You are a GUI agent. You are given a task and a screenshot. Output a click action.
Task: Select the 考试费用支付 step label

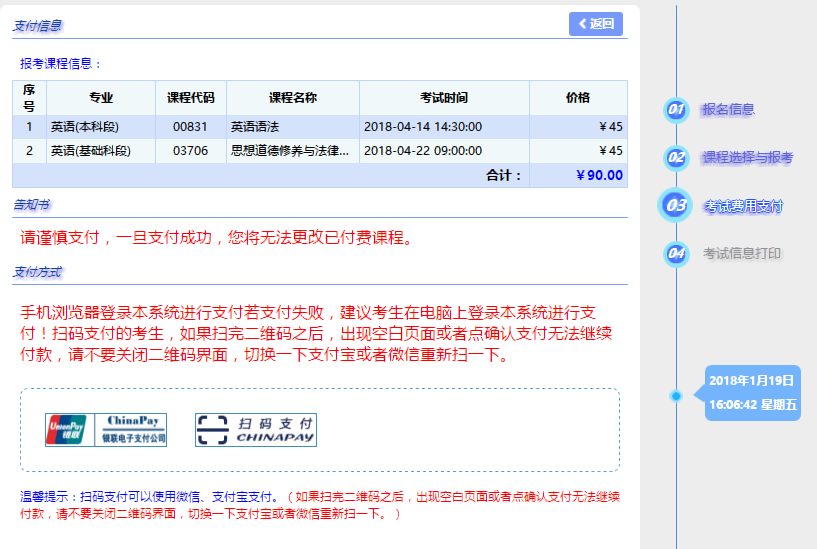(x=742, y=206)
